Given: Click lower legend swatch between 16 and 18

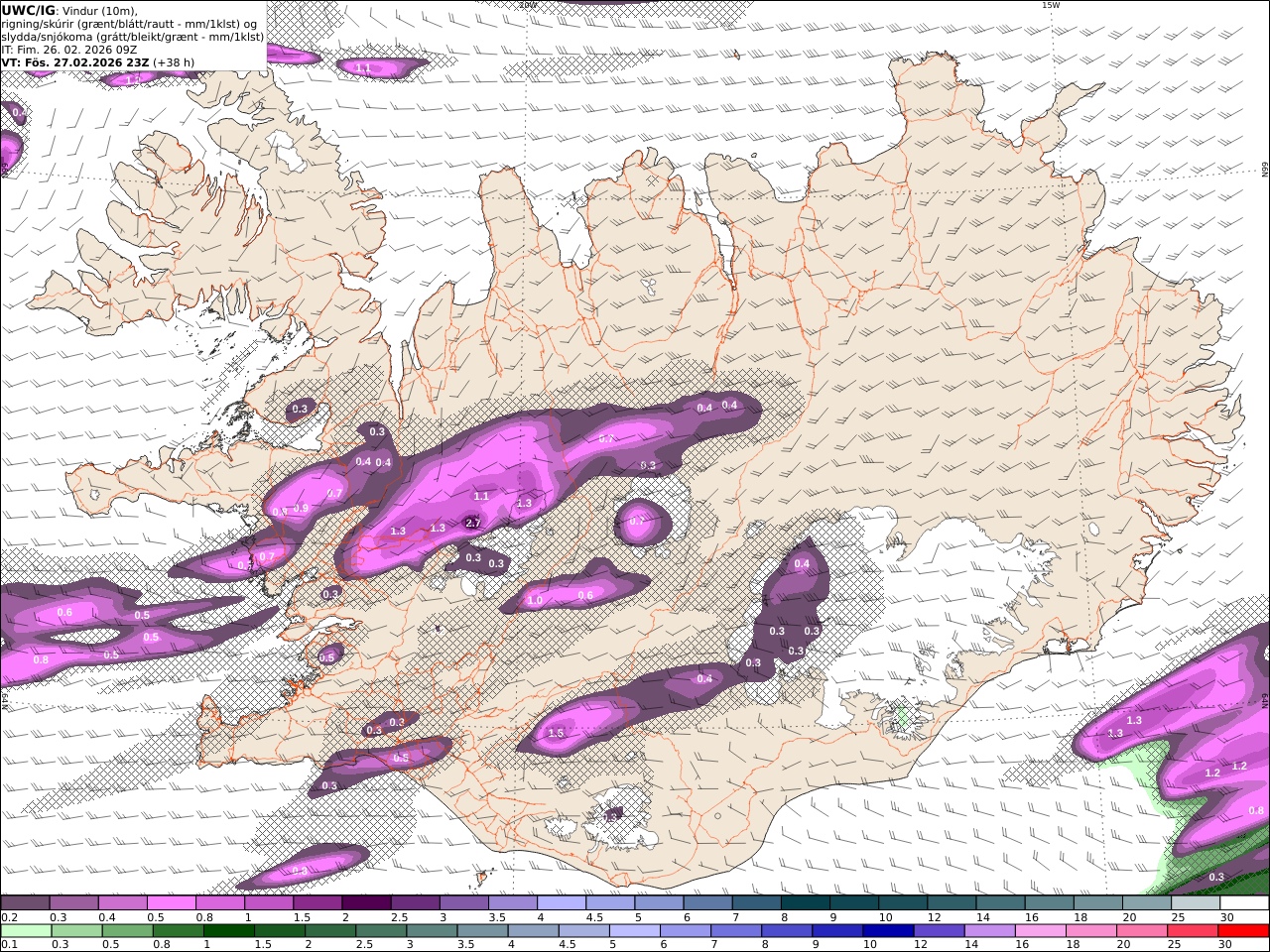Looking at the screenshot, I should tap(1042, 931).
